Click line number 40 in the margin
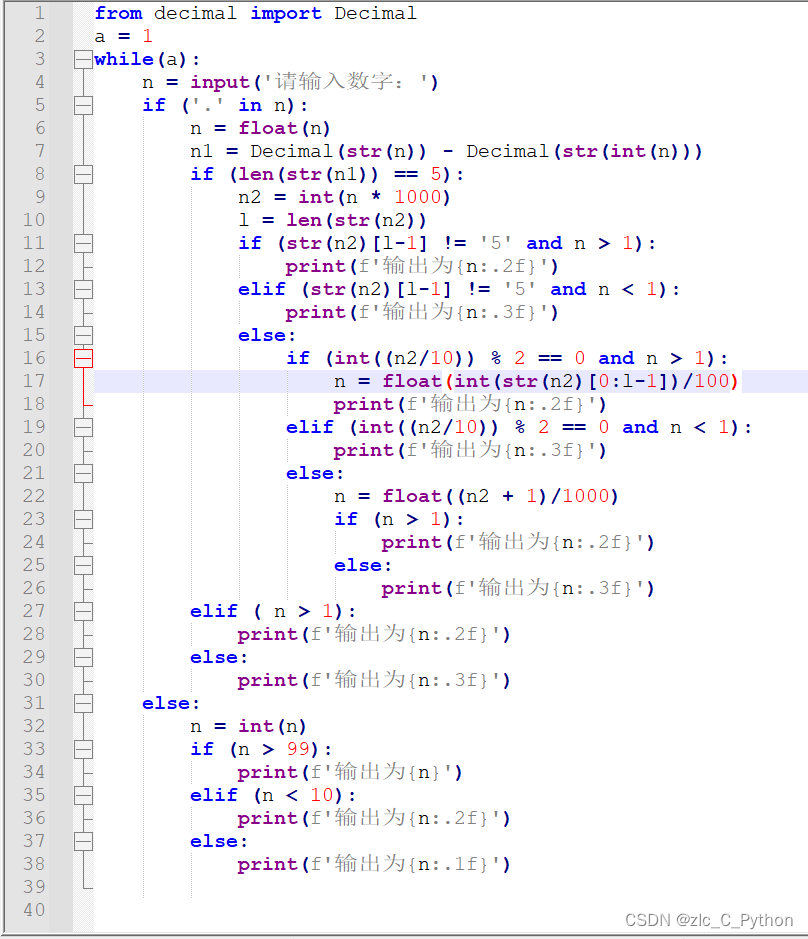This screenshot has height=939, width=808. 34,910
